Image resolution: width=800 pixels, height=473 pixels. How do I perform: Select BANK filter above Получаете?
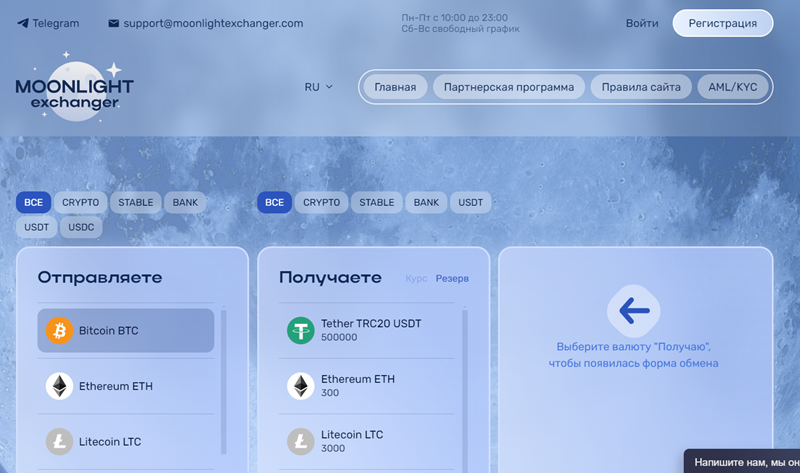tap(426, 203)
